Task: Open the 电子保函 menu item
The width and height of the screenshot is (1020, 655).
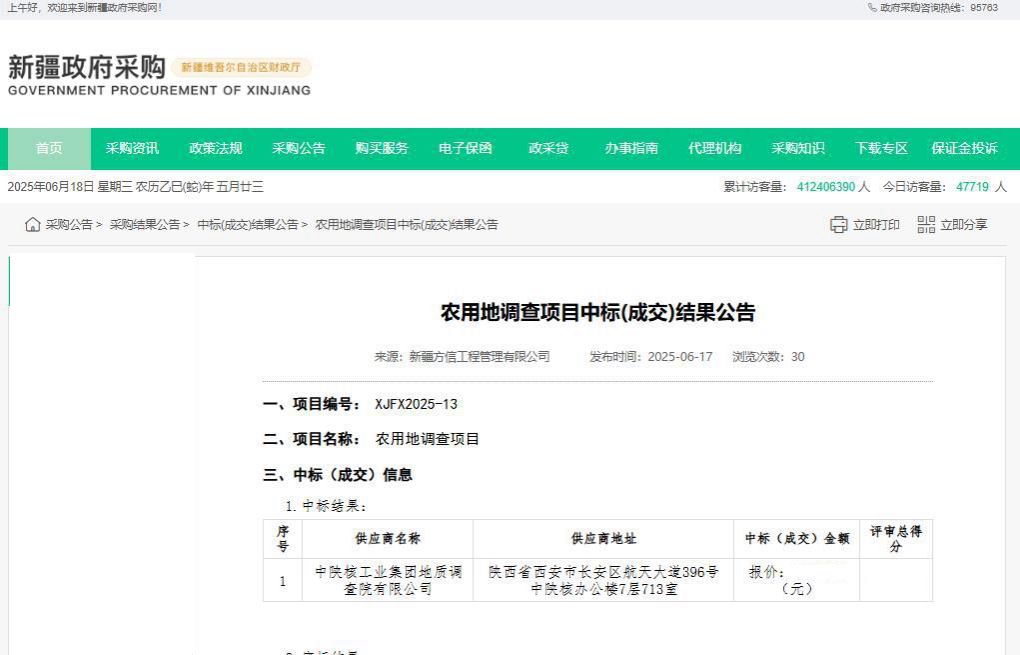Action: click(x=465, y=149)
